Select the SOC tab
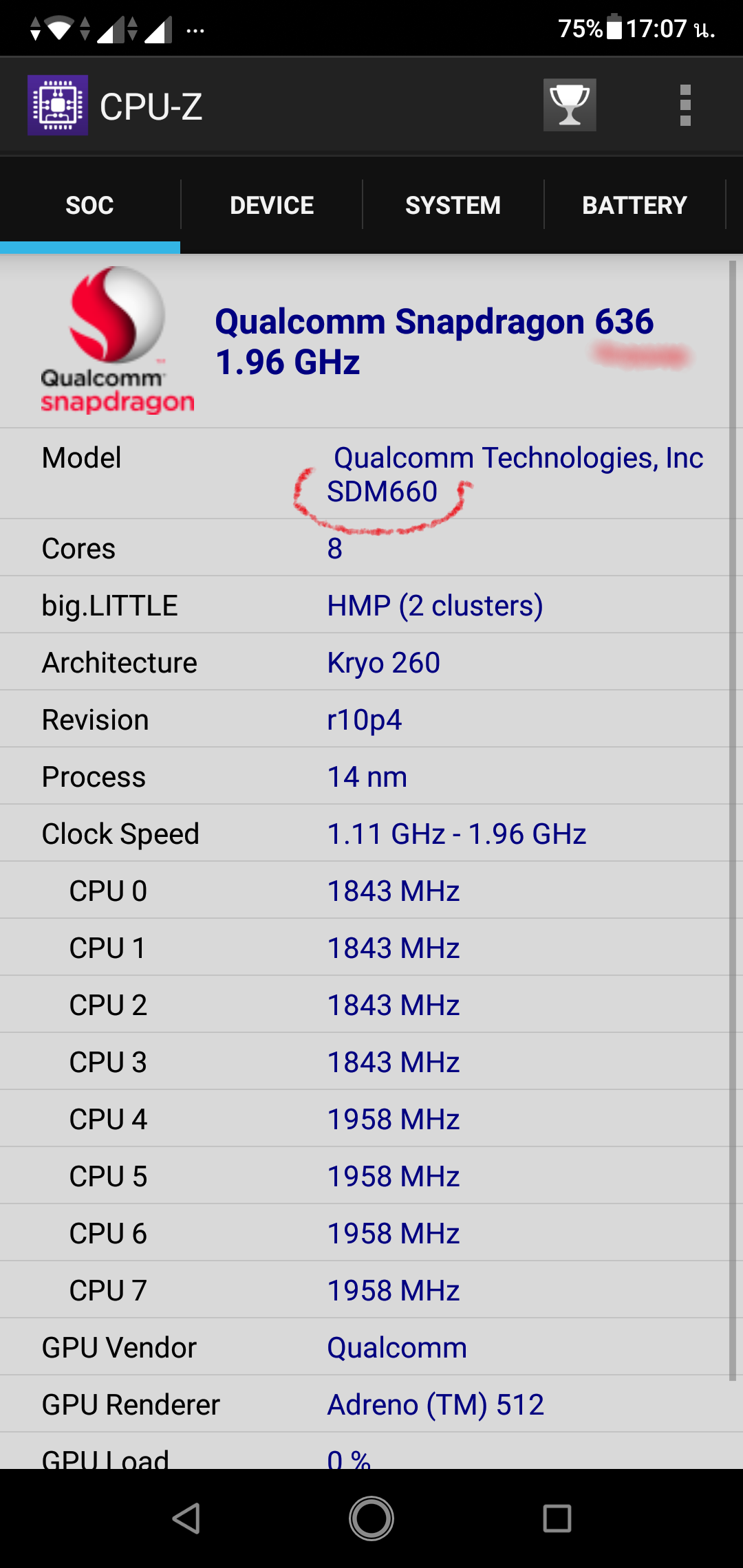 coord(90,205)
